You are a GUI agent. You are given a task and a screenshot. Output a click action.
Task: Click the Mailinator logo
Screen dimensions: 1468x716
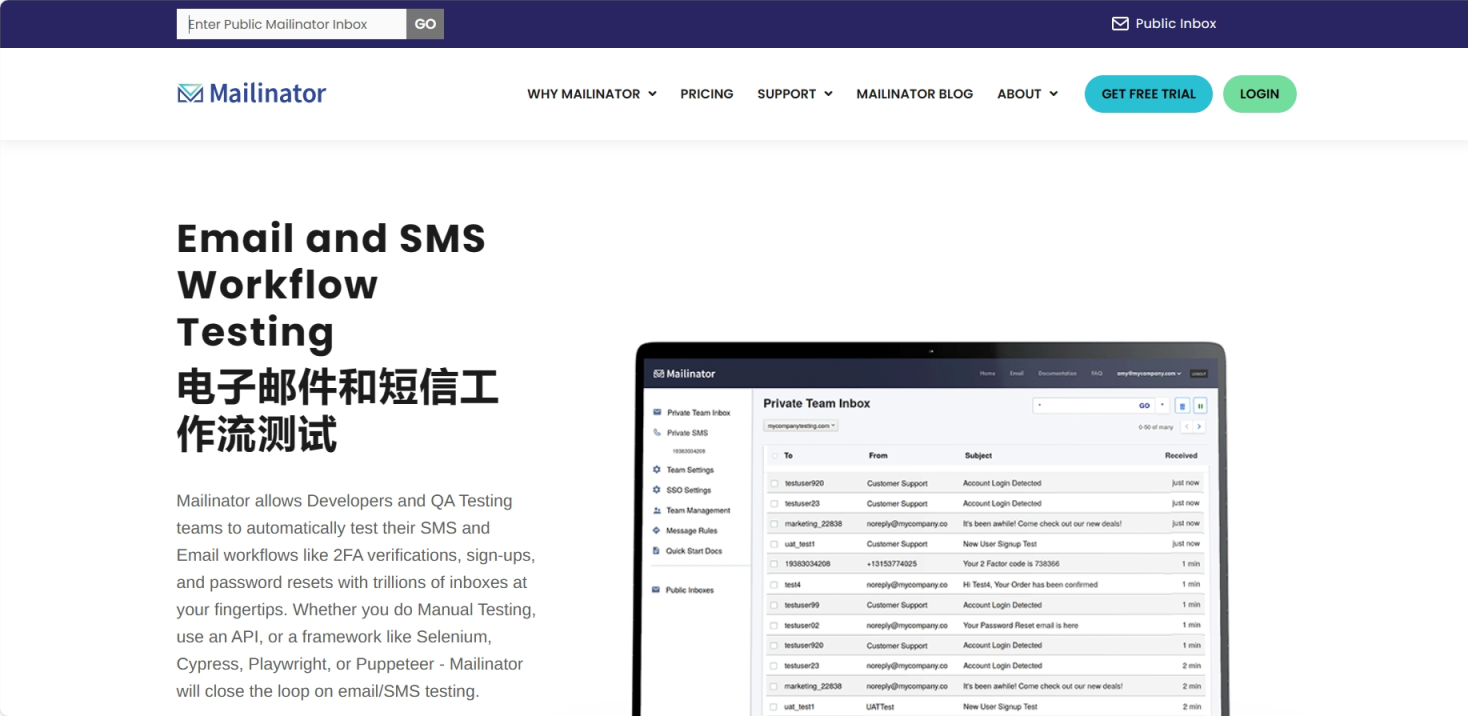click(x=251, y=93)
